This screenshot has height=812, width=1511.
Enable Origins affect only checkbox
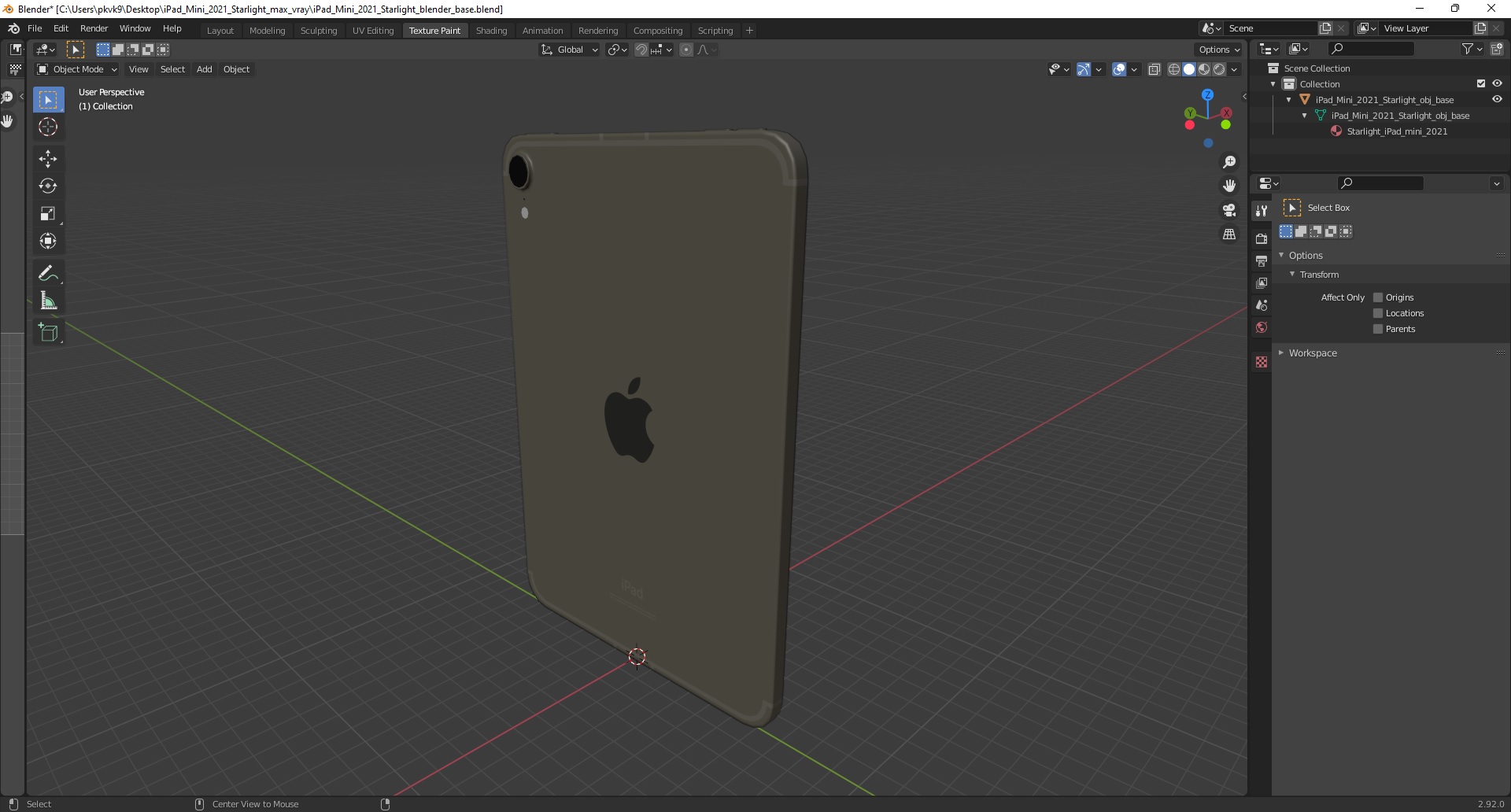(x=1378, y=297)
